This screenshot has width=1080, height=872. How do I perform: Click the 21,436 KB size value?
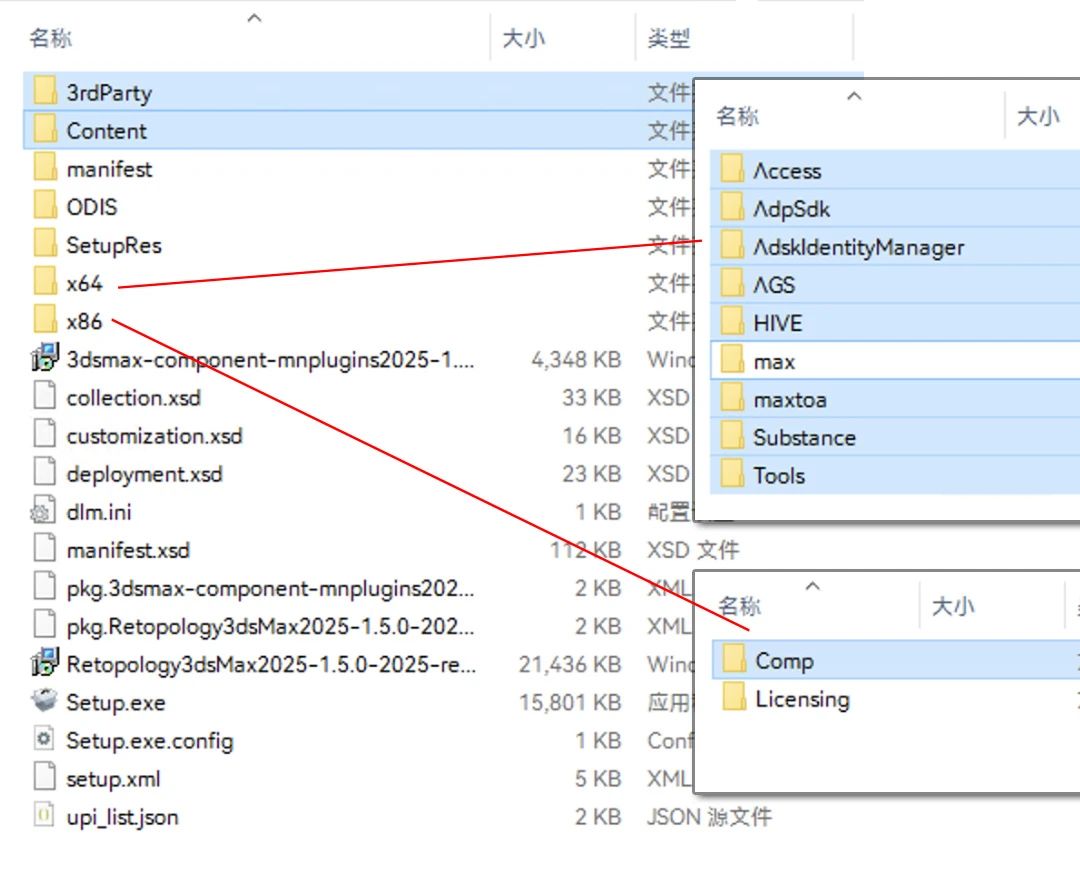570,665
